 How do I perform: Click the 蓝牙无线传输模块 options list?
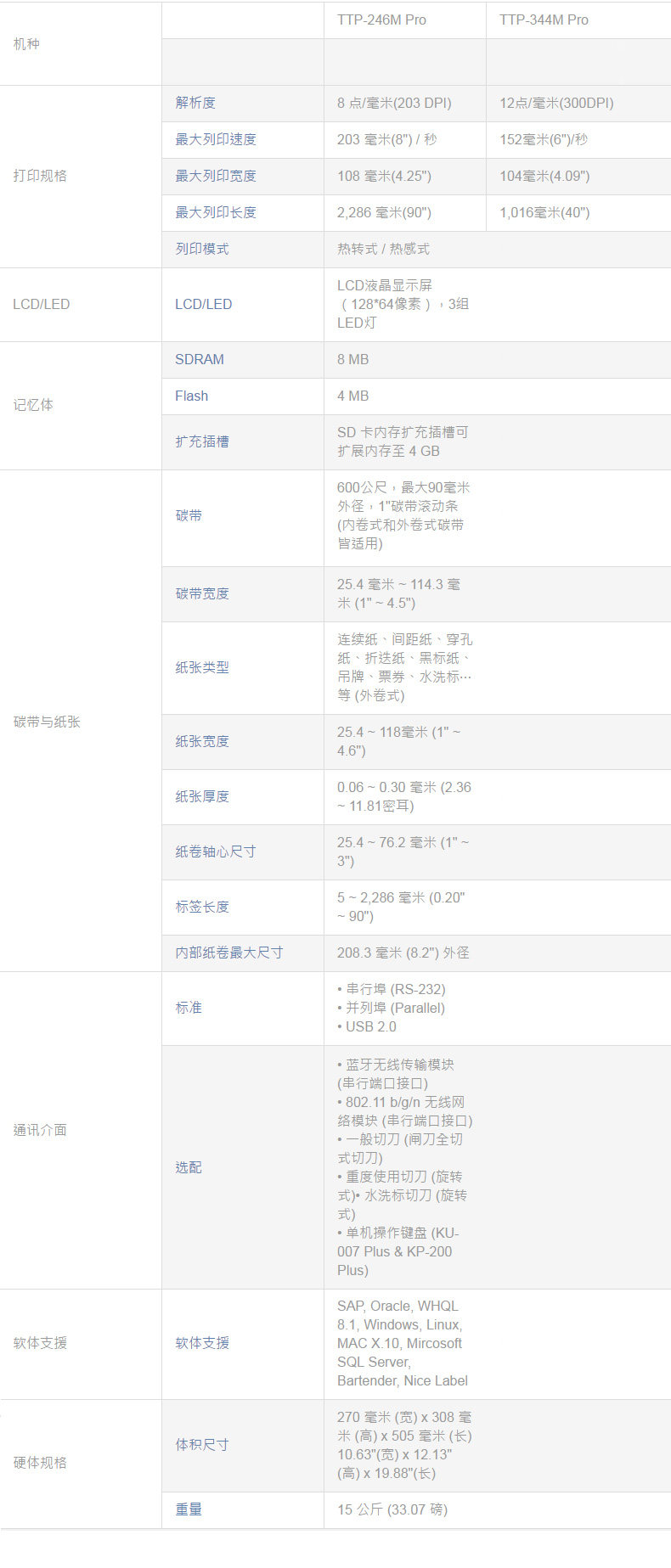[405, 1167]
